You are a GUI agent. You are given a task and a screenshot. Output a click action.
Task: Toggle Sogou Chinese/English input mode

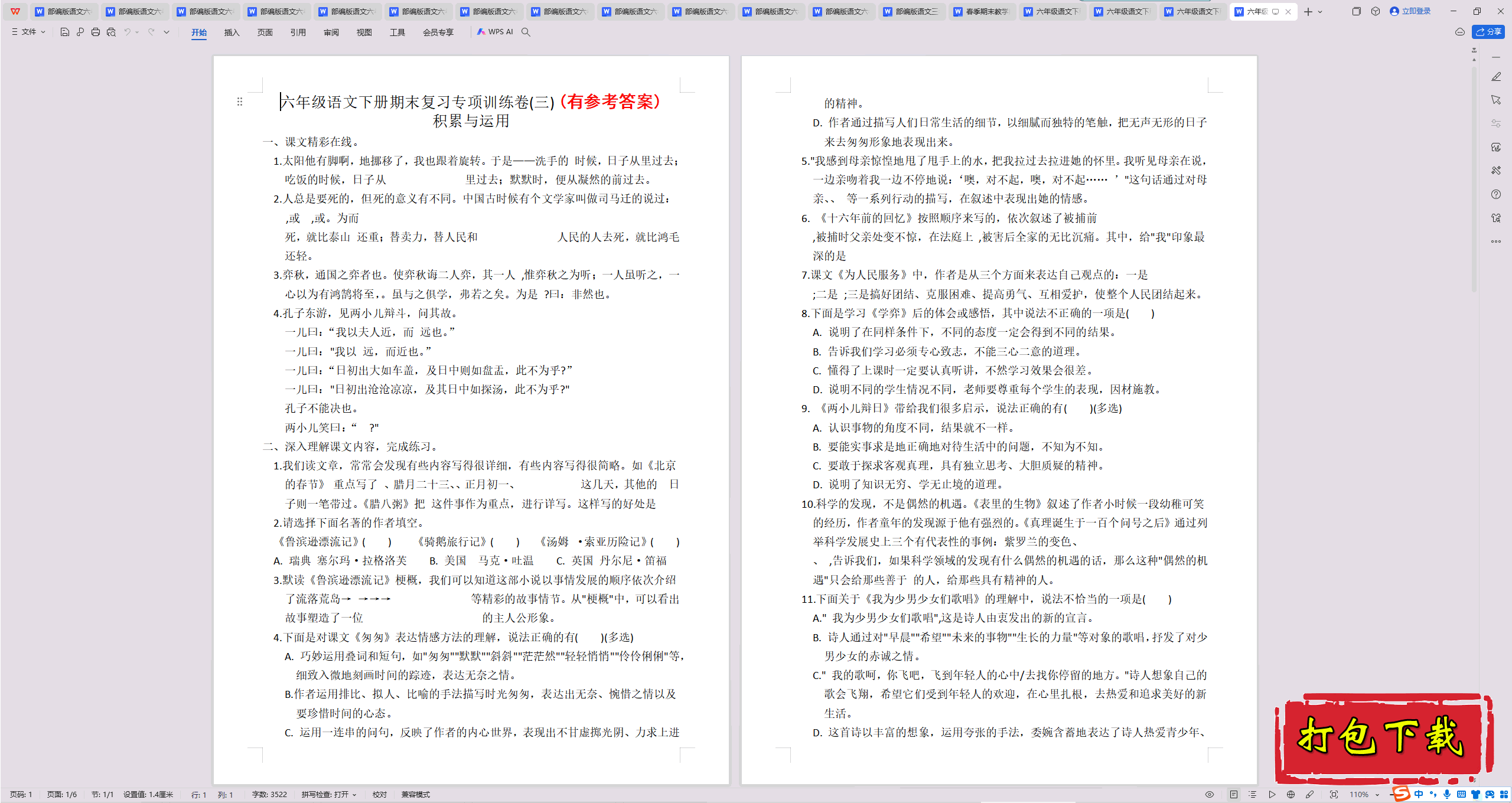click(1419, 795)
